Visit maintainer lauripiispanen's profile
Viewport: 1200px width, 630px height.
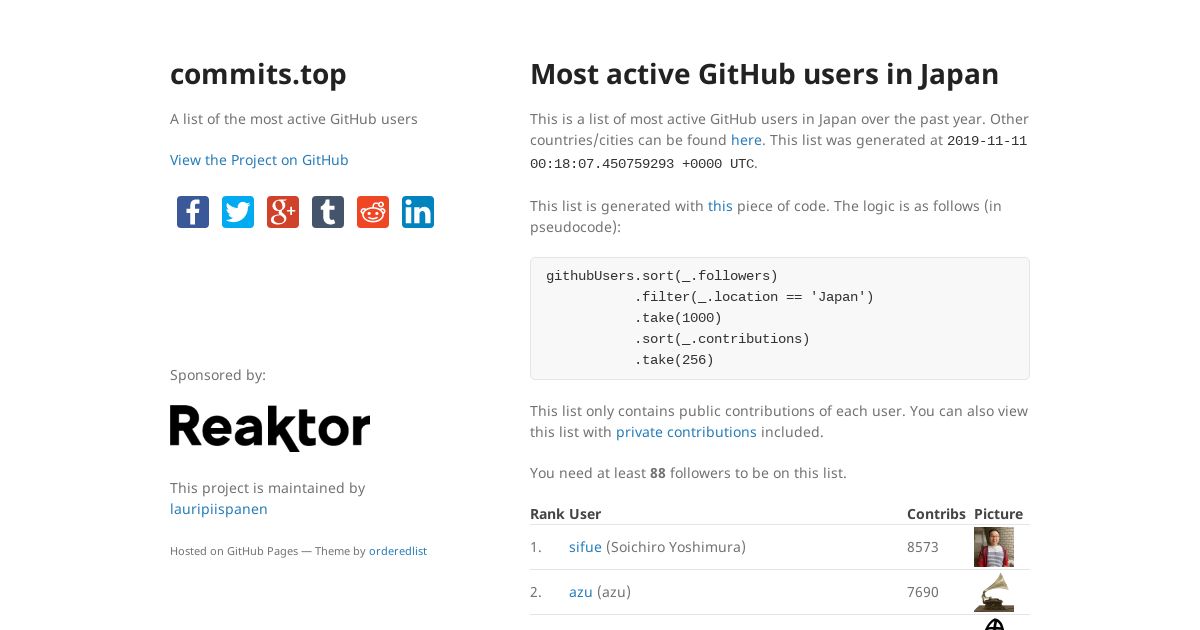pyautogui.click(x=219, y=509)
